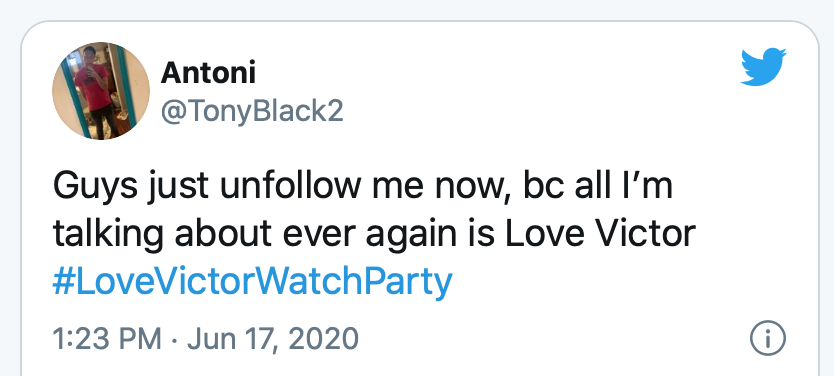
Task: Open the #LoveVictorWatchParty hashtag
Action: point(252,282)
